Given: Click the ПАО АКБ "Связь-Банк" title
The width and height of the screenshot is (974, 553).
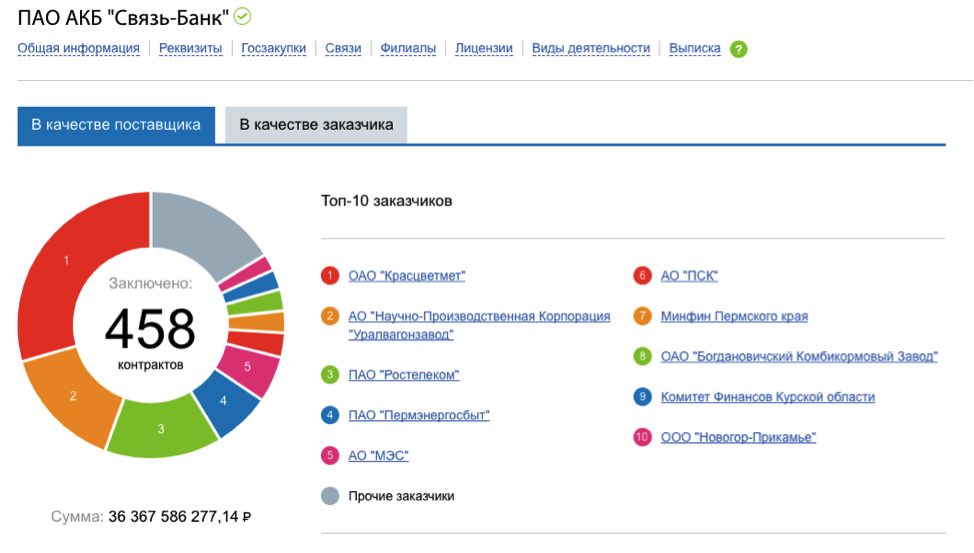Looking at the screenshot, I should 123,18.
